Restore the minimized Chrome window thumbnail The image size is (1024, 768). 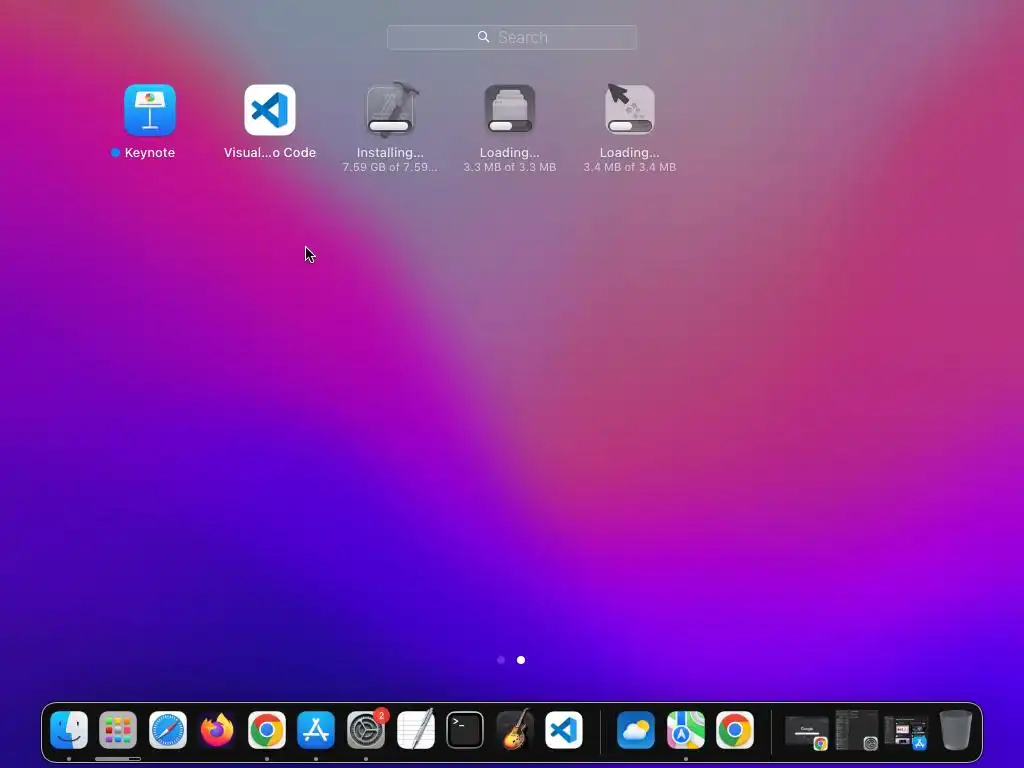(x=807, y=731)
